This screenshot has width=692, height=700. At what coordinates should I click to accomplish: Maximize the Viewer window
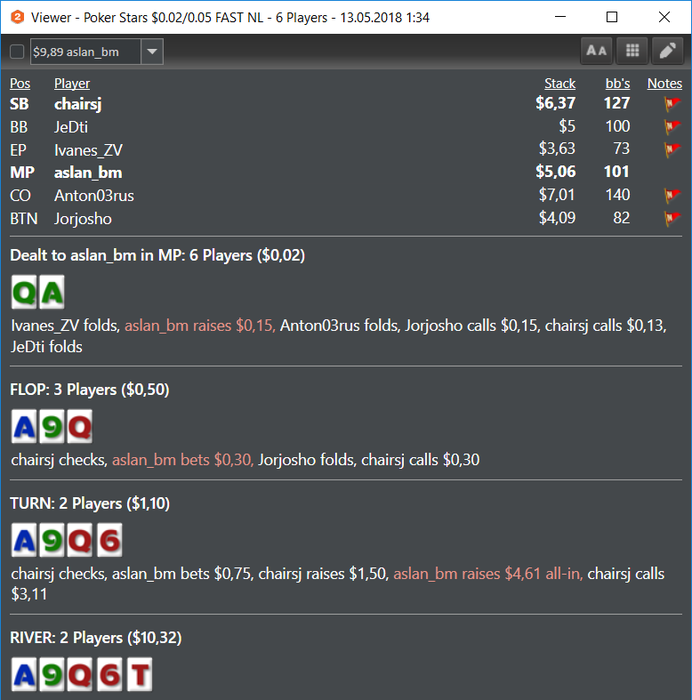612,17
